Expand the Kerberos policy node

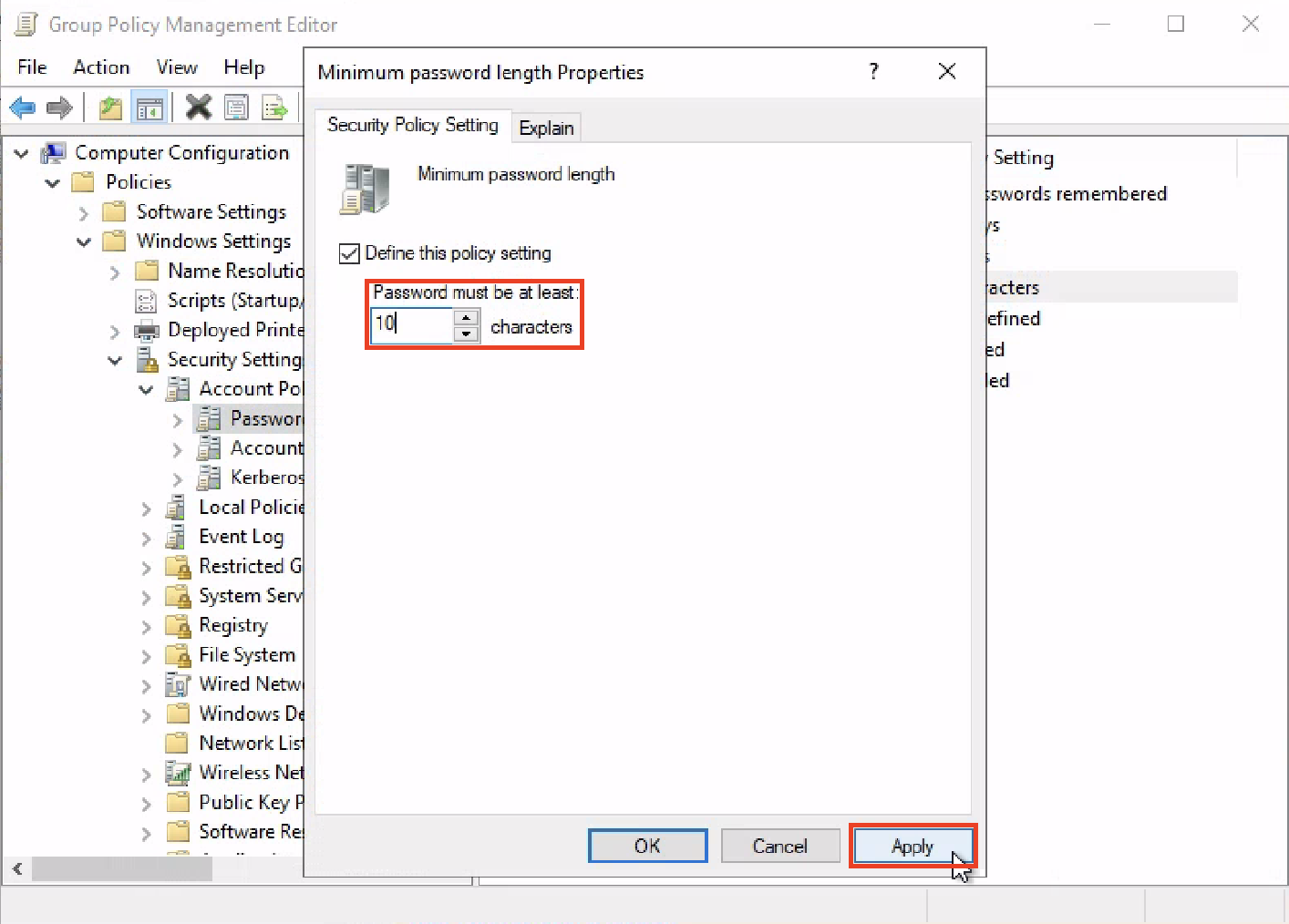tap(178, 478)
